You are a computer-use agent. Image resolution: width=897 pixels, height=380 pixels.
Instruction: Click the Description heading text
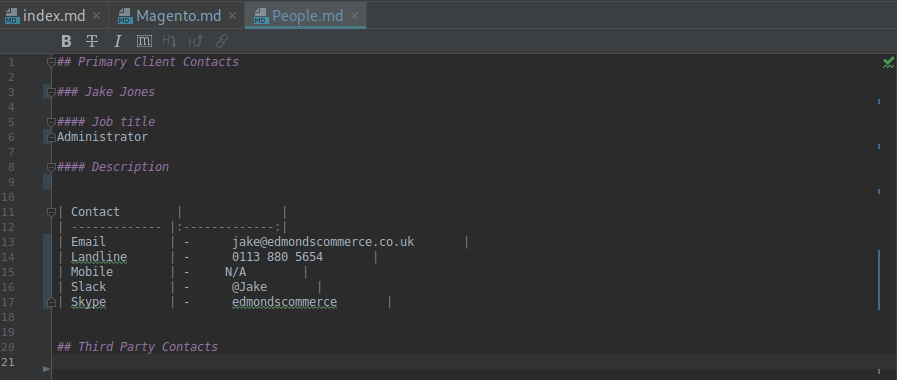113,167
